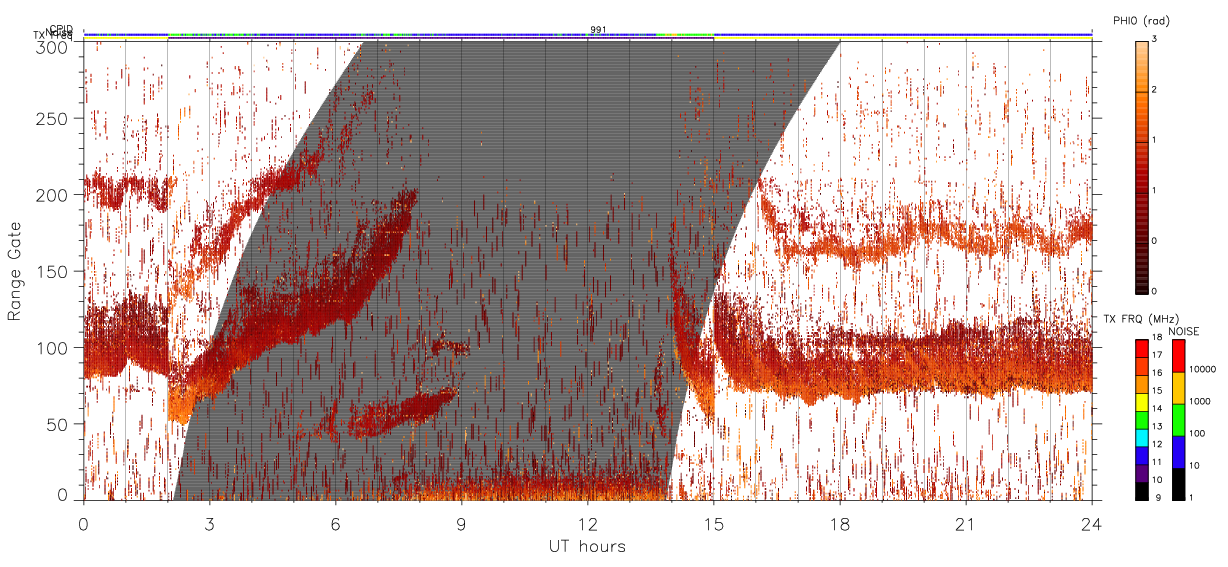The image size is (1228, 567).
Task: Click the TX FRQ legend label '16'
Action: click(1157, 373)
